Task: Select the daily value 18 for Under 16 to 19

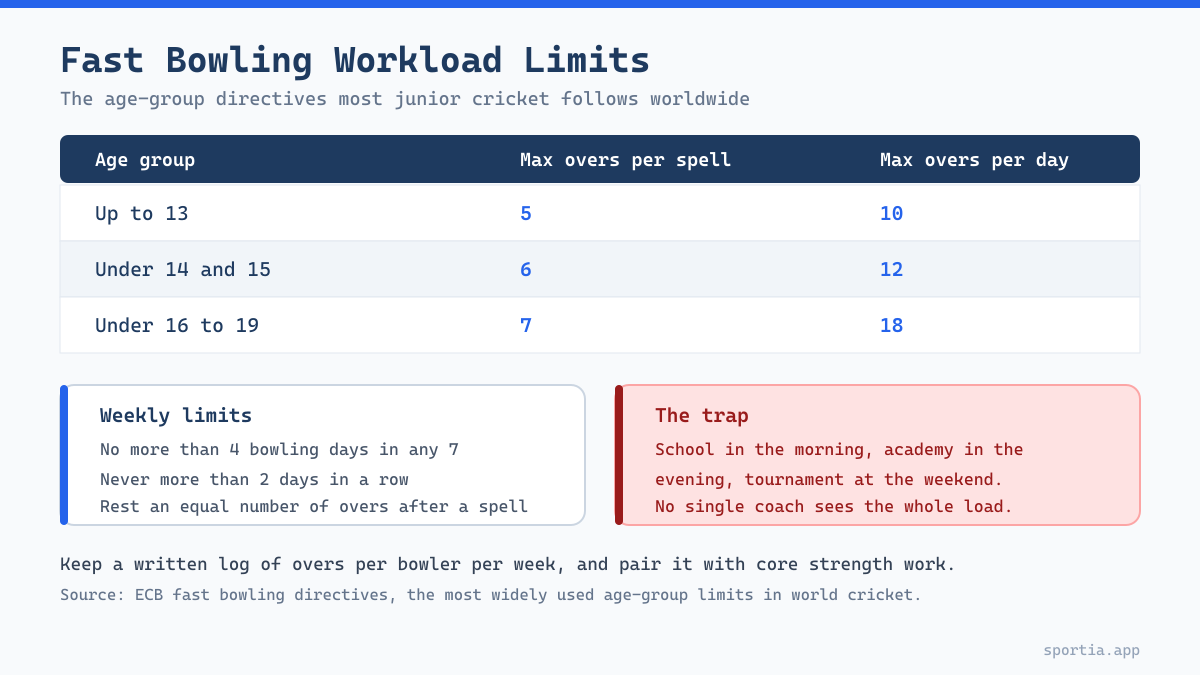Action: (892, 325)
